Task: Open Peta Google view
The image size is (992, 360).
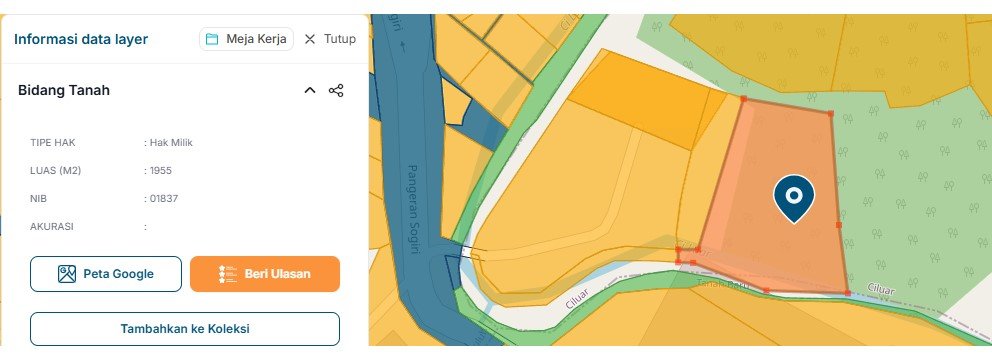Action: click(106, 274)
